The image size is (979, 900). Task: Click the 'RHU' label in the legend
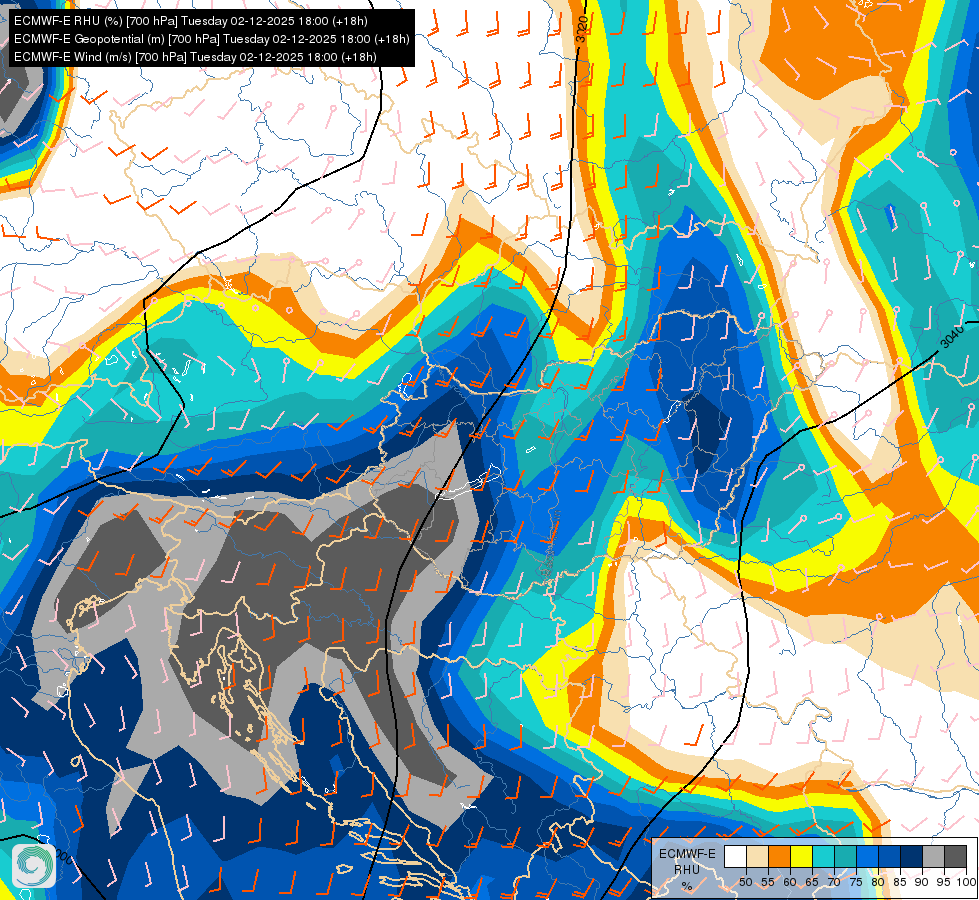687,869
